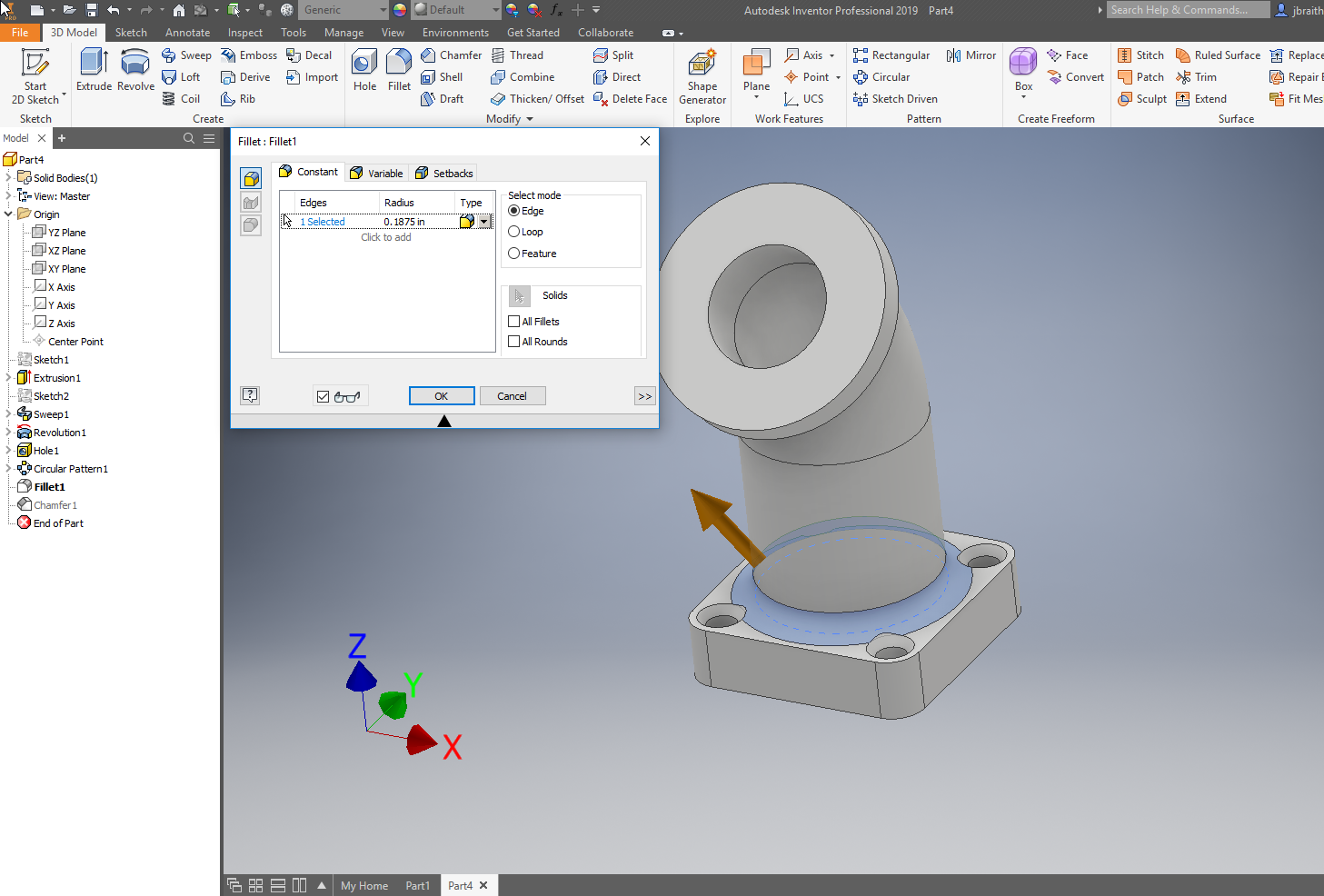The image size is (1324, 896).
Task: Open the Plane dropdown arrow
Action: (756, 97)
